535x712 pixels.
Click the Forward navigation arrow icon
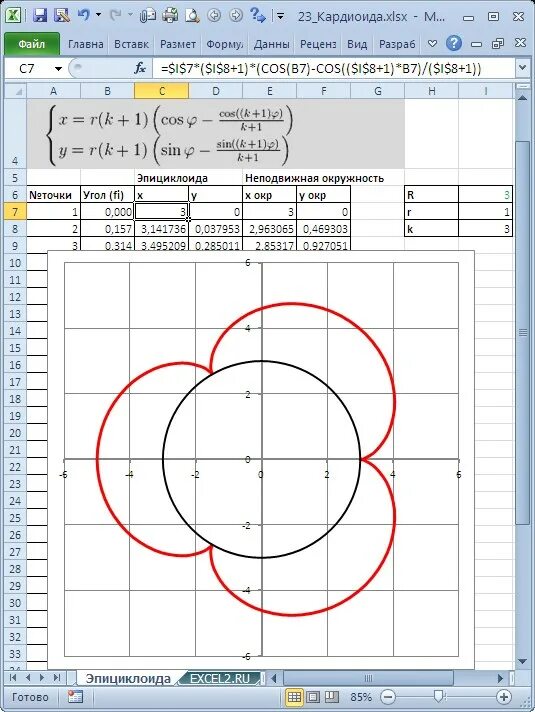tap(236, 16)
